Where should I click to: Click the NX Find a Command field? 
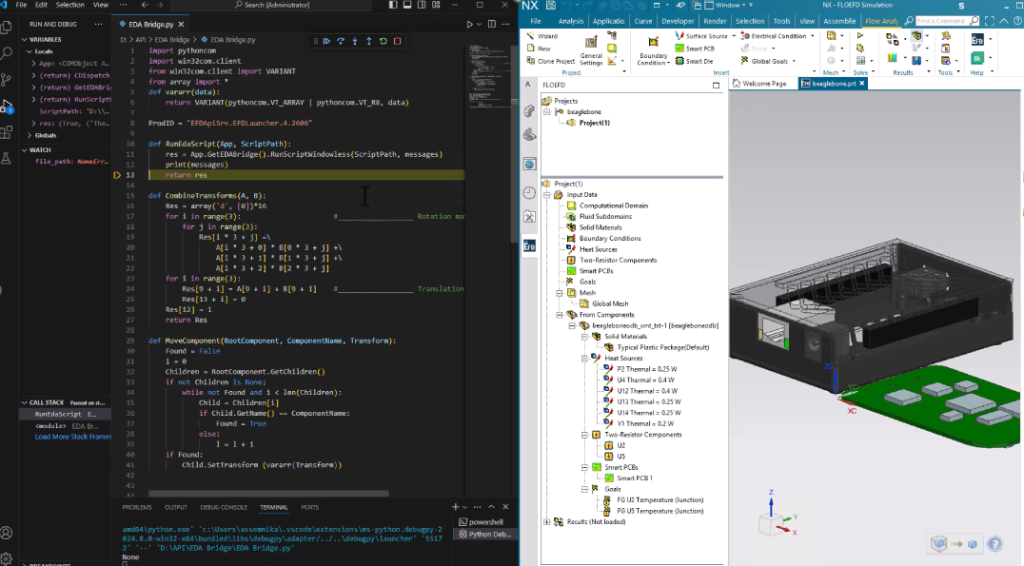point(947,21)
